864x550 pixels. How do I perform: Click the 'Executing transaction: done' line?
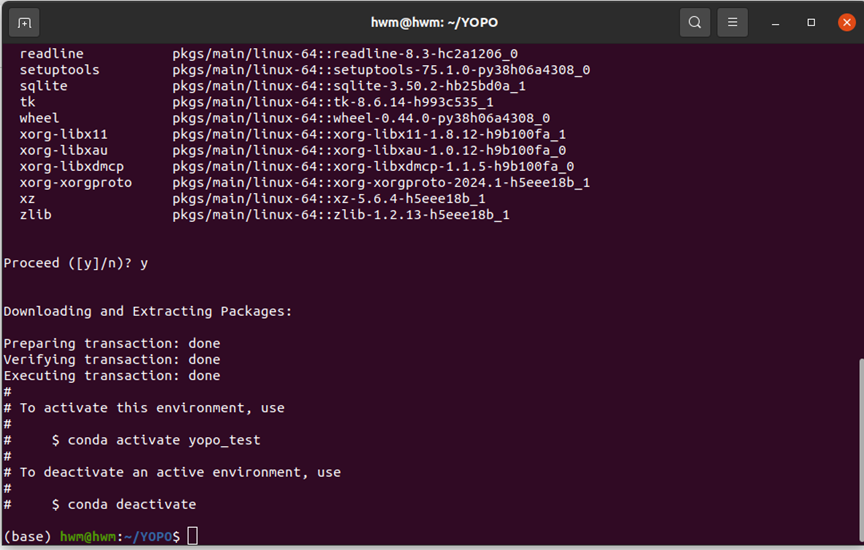(112, 375)
